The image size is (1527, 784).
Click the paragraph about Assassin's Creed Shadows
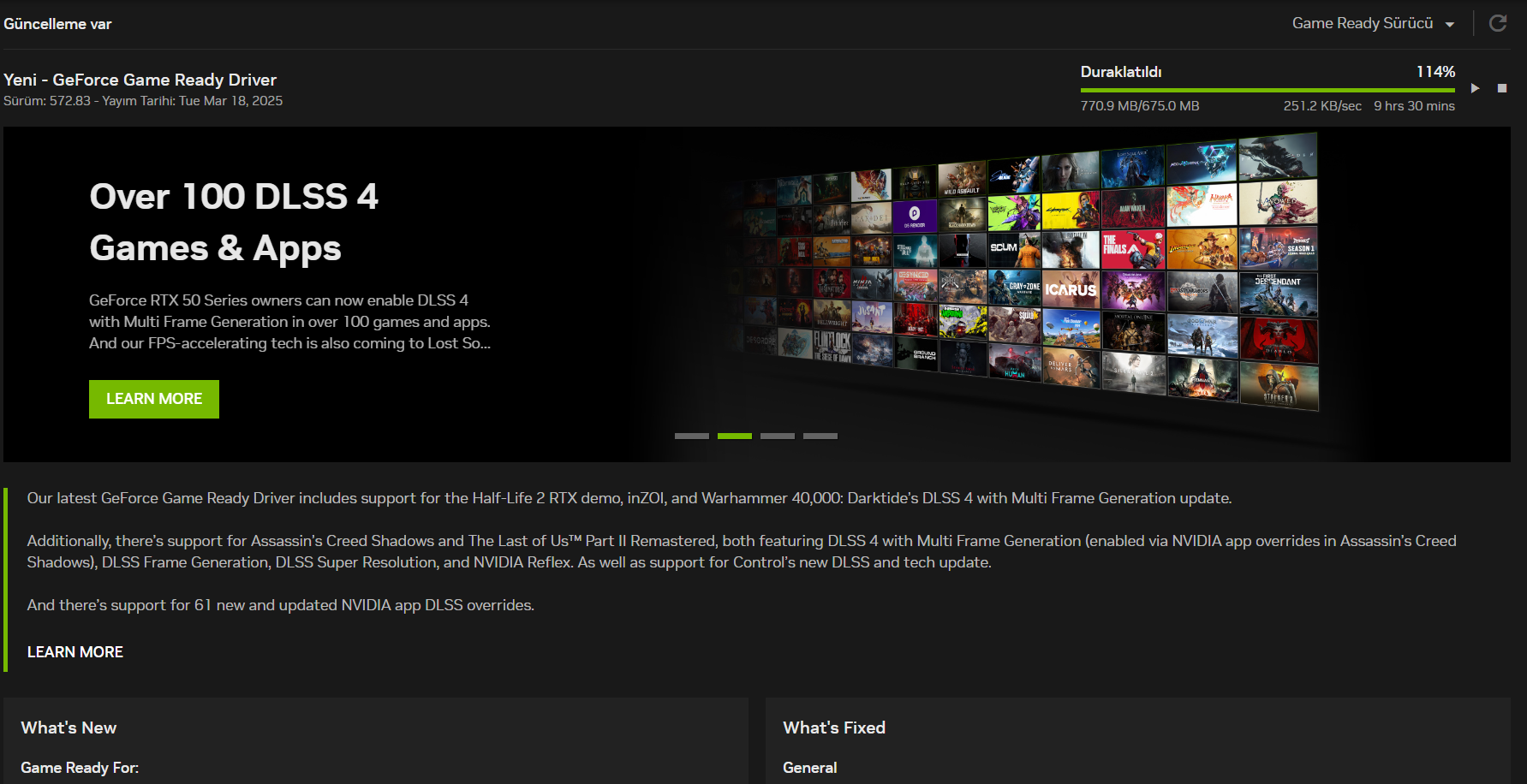(742, 552)
